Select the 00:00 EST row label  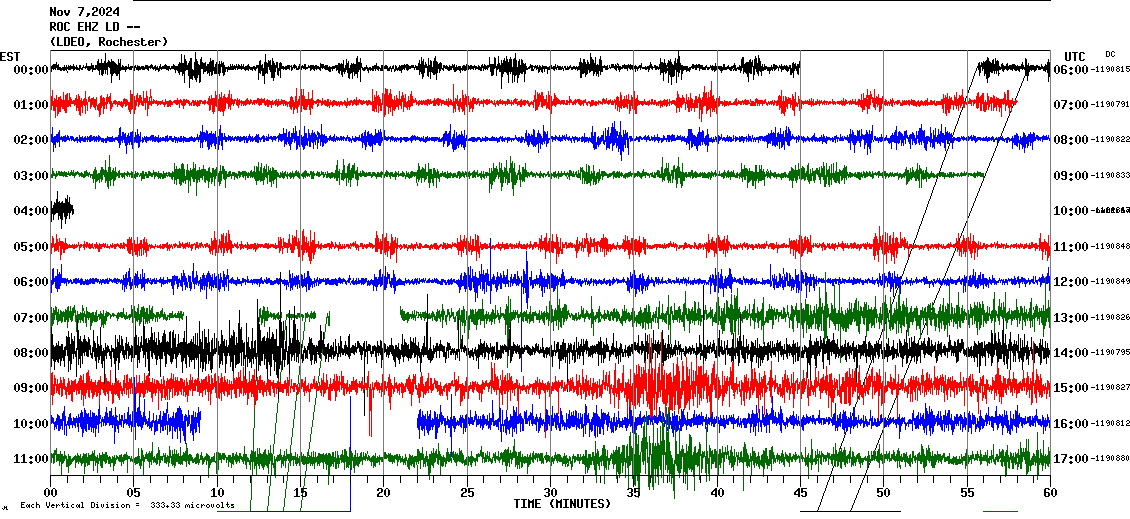31,70
